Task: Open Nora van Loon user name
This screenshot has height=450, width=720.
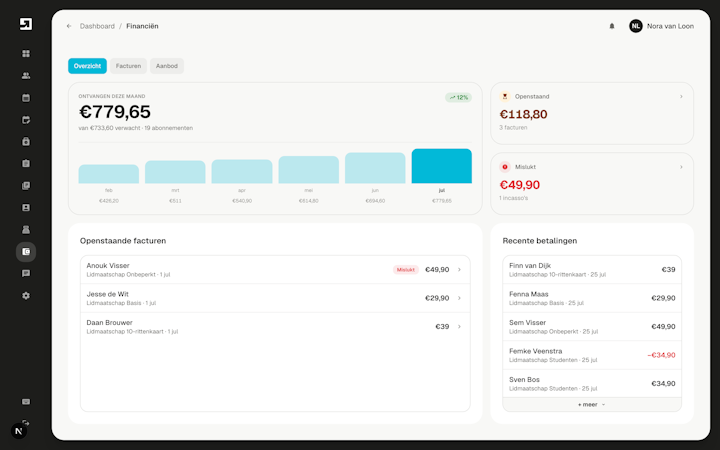Action: [670, 26]
